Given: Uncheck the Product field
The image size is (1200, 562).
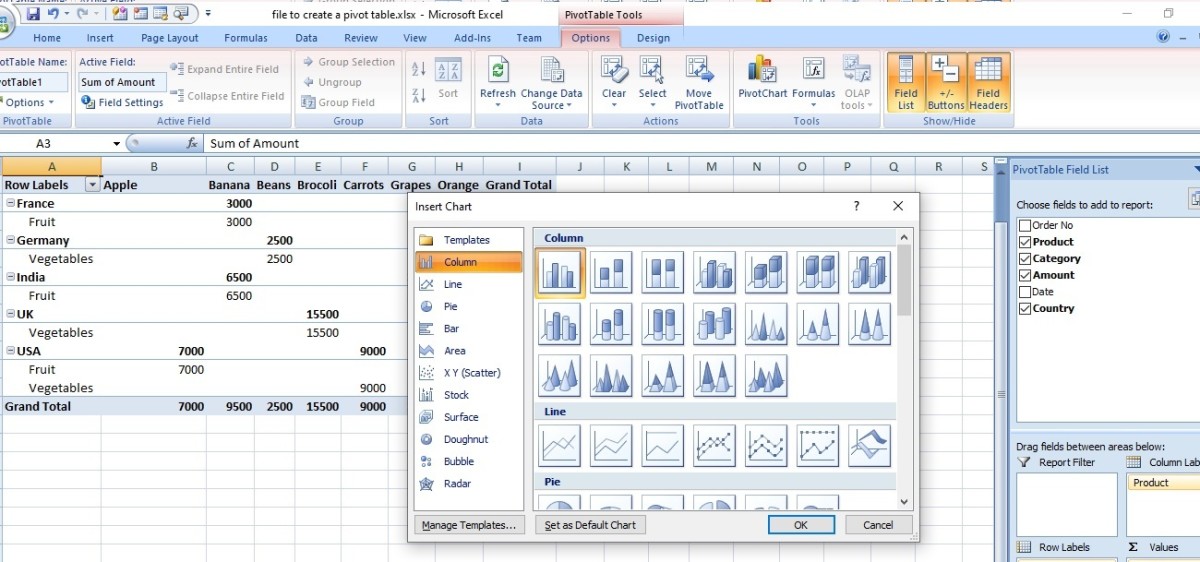Looking at the screenshot, I should point(1024,242).
